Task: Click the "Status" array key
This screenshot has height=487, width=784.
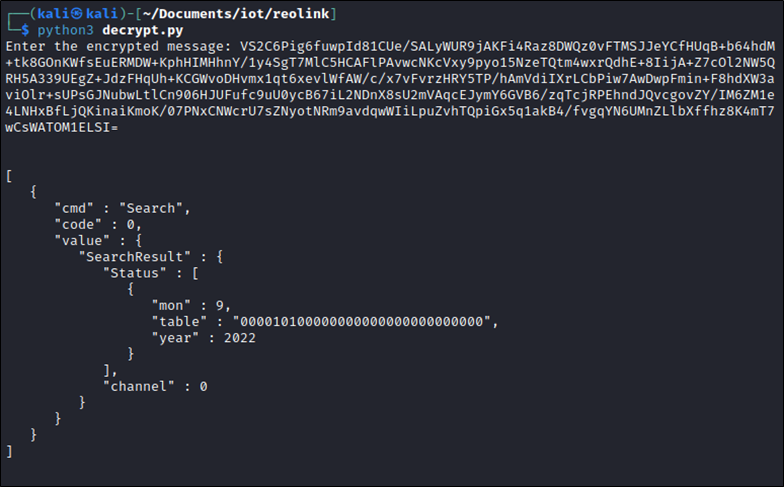Action: [134, 273]
